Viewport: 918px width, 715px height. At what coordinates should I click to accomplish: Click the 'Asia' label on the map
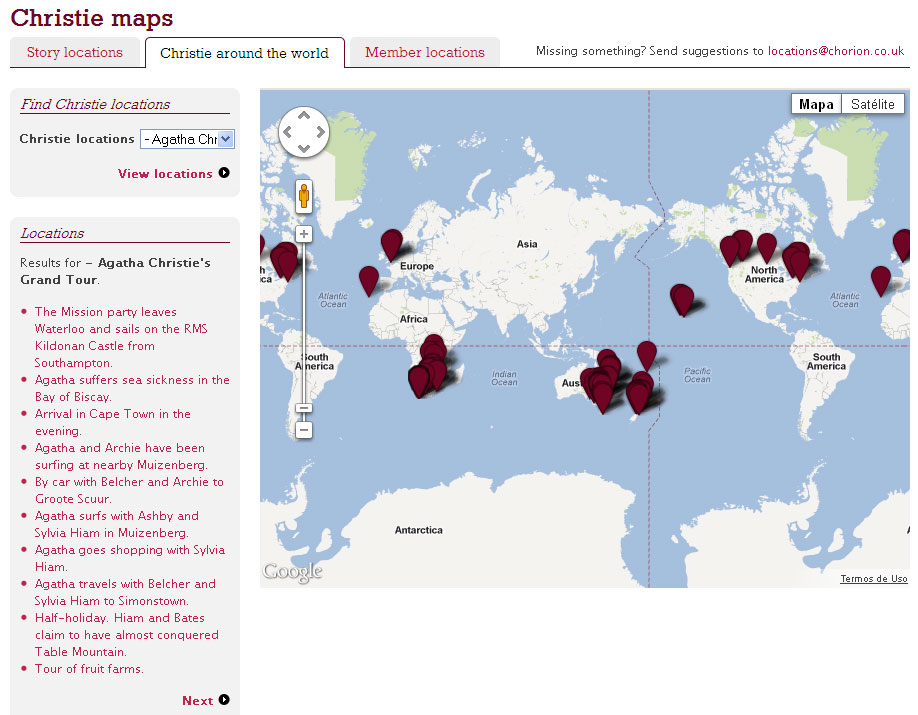click(527, 244)
